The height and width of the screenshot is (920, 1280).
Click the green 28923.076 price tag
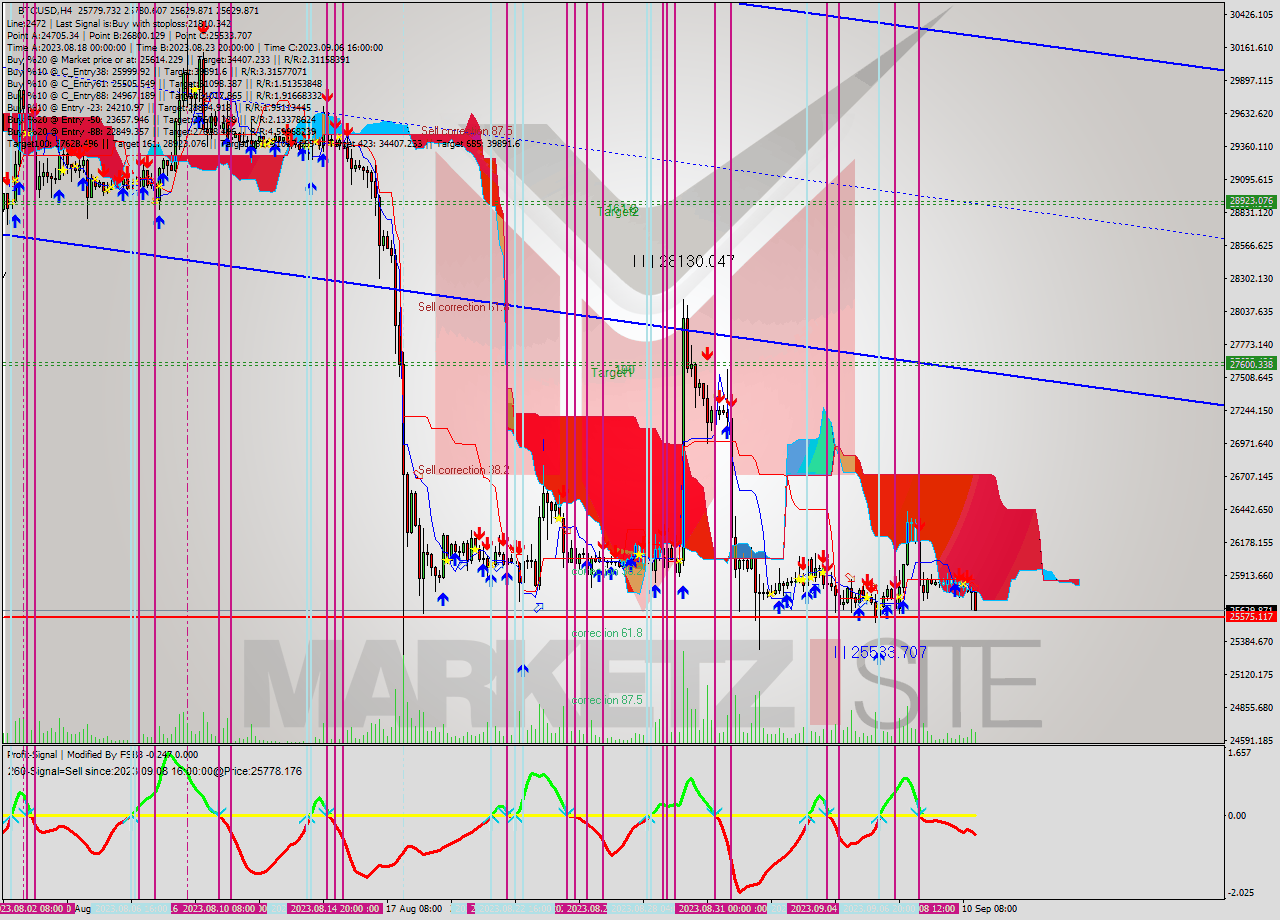(1251, 201)
